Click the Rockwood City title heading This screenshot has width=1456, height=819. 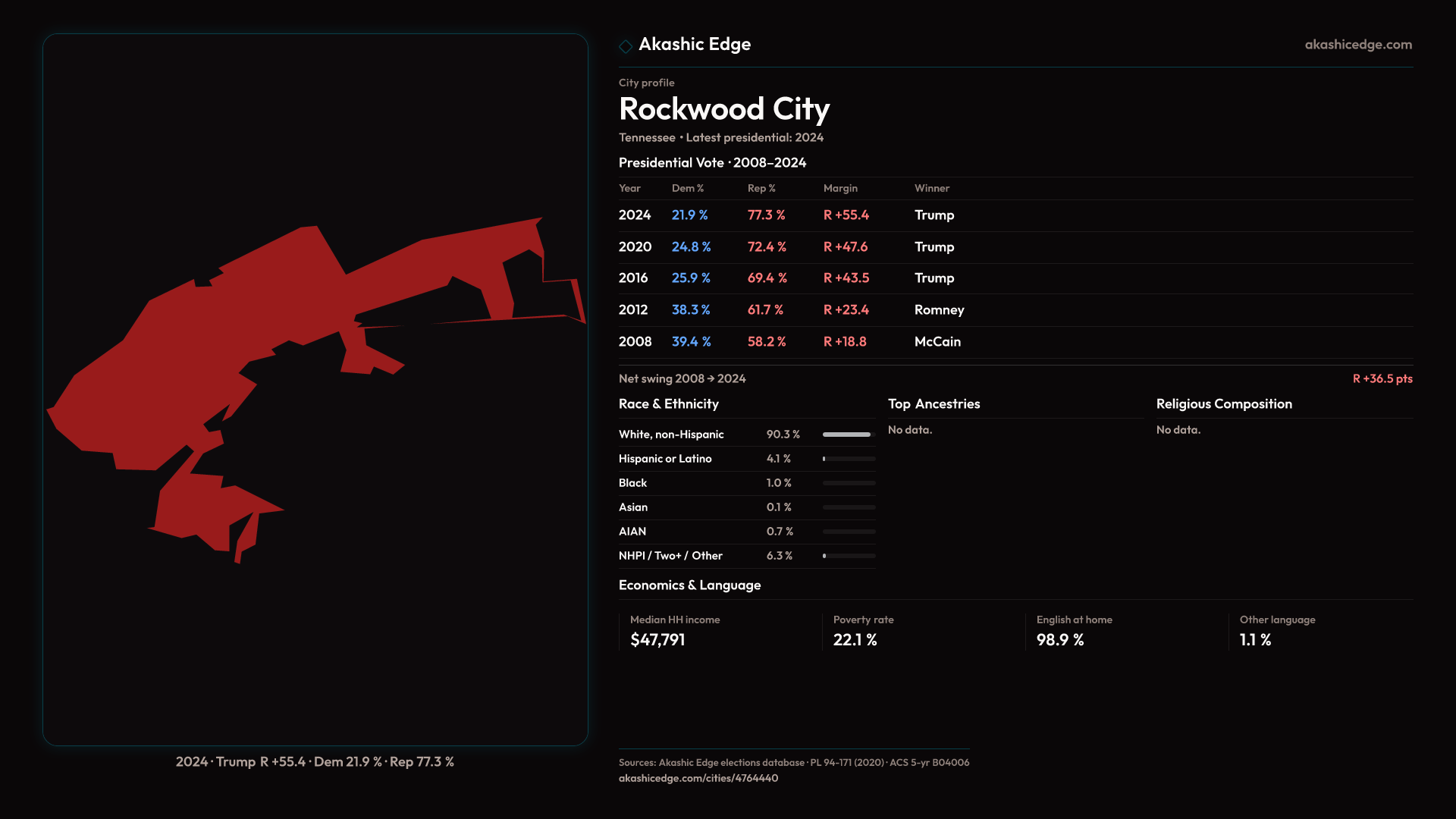point(723,109)
